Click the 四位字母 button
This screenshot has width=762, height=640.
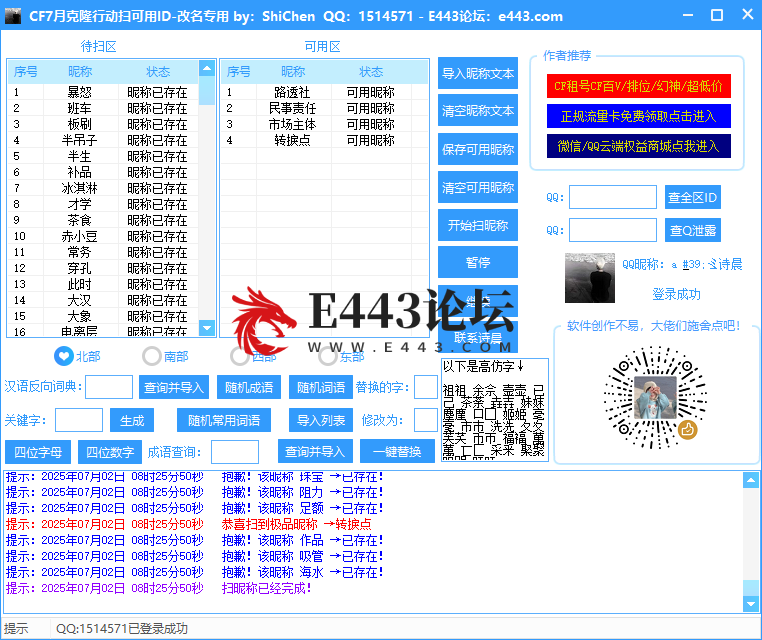point(38,452)
